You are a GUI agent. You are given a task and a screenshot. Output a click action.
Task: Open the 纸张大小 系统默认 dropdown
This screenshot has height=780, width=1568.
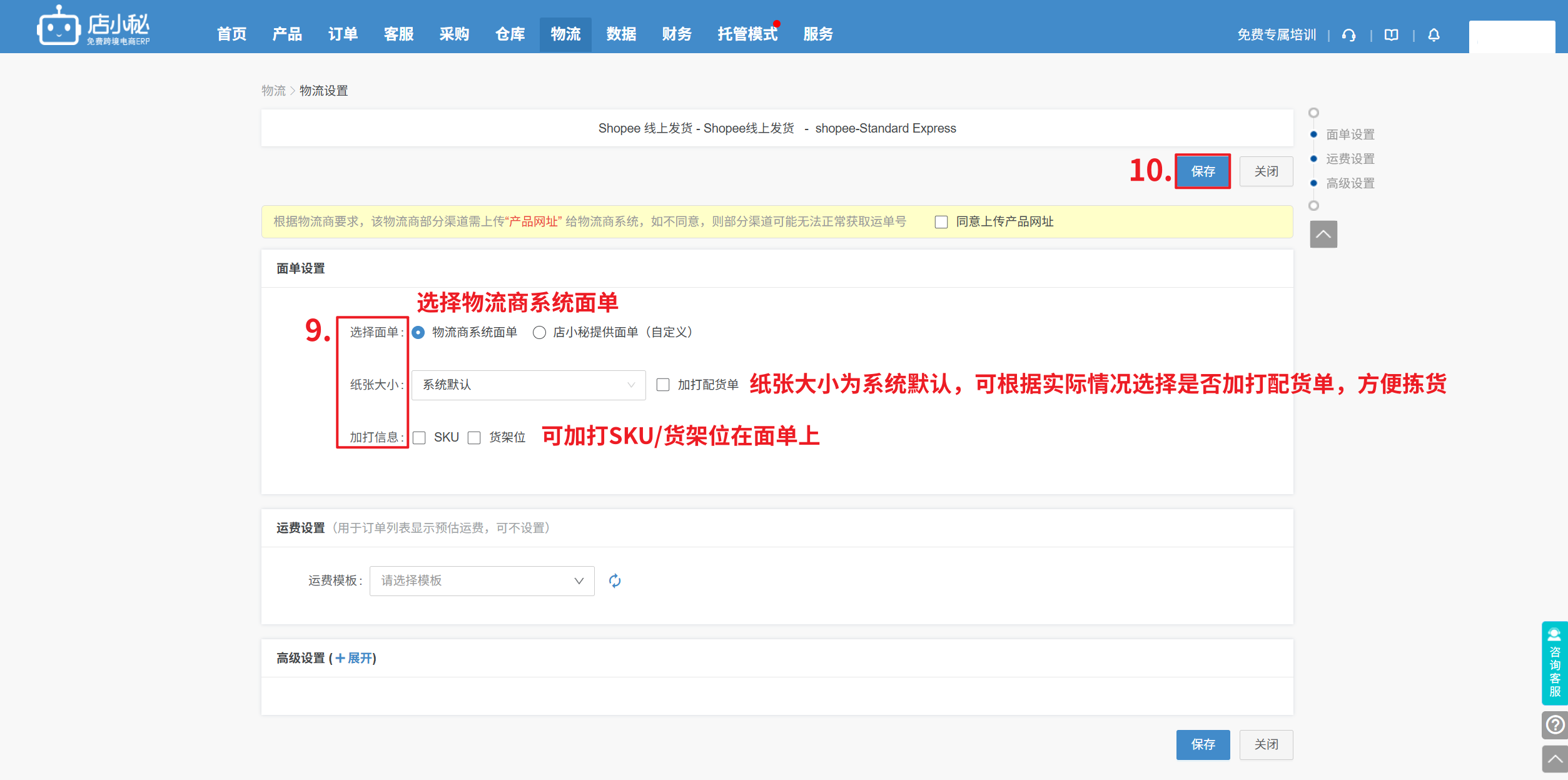point(528,385)
